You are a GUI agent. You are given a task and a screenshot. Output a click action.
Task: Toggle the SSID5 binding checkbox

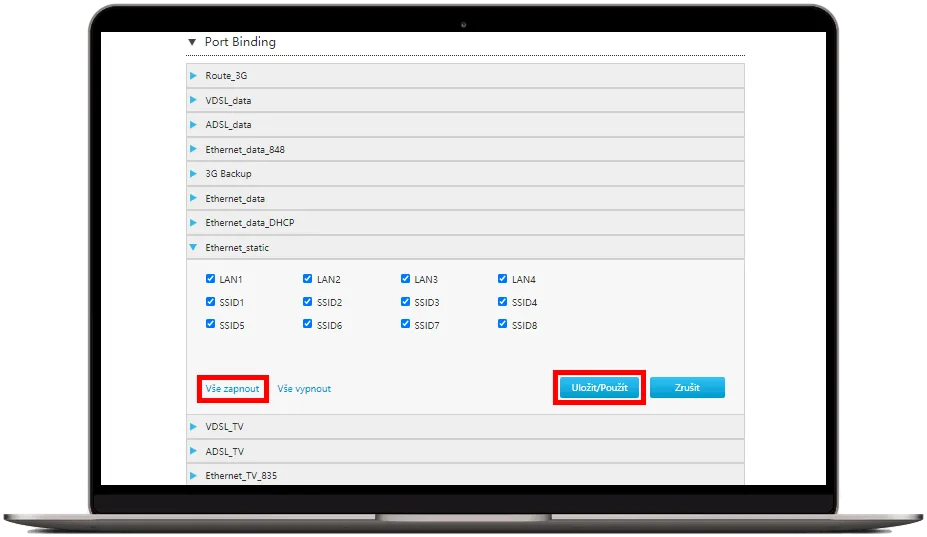[x=210, y=325]
